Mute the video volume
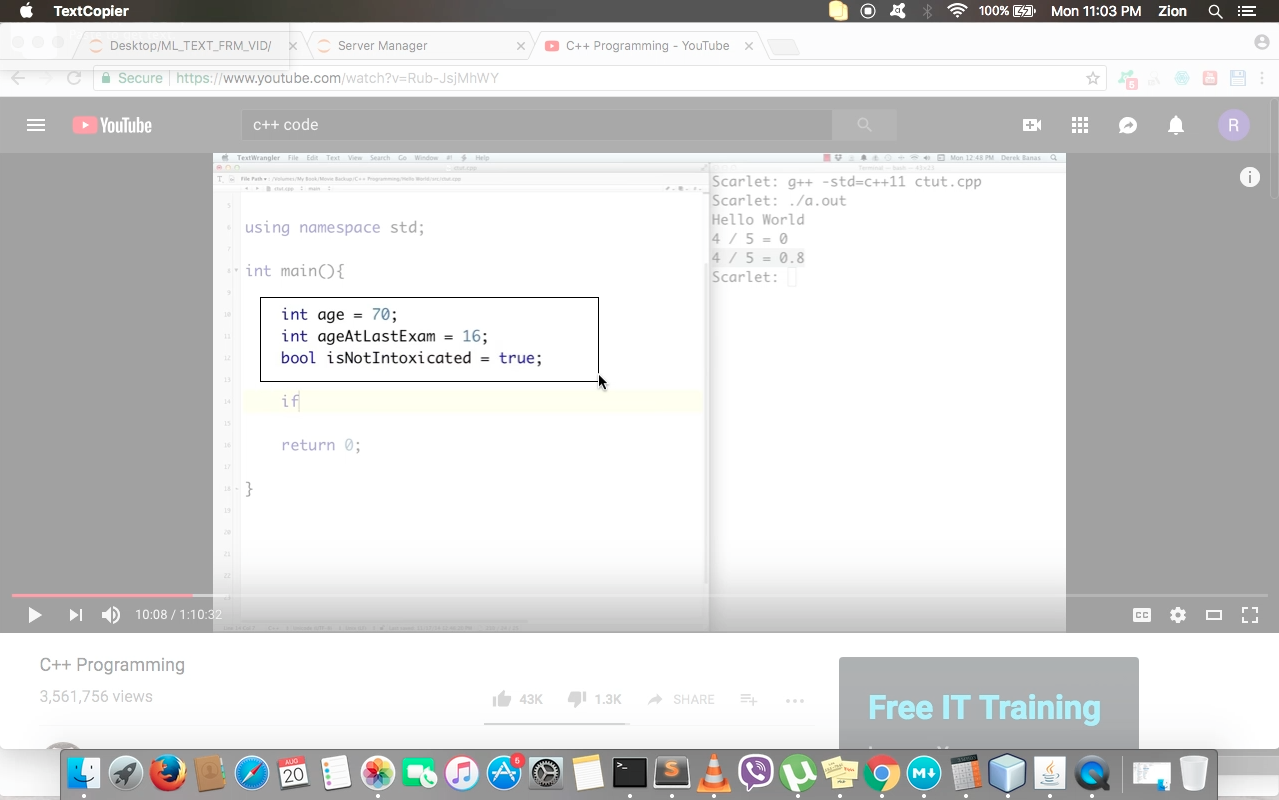Viewport: 1279px width, 800px height. (x=111, y=615)
